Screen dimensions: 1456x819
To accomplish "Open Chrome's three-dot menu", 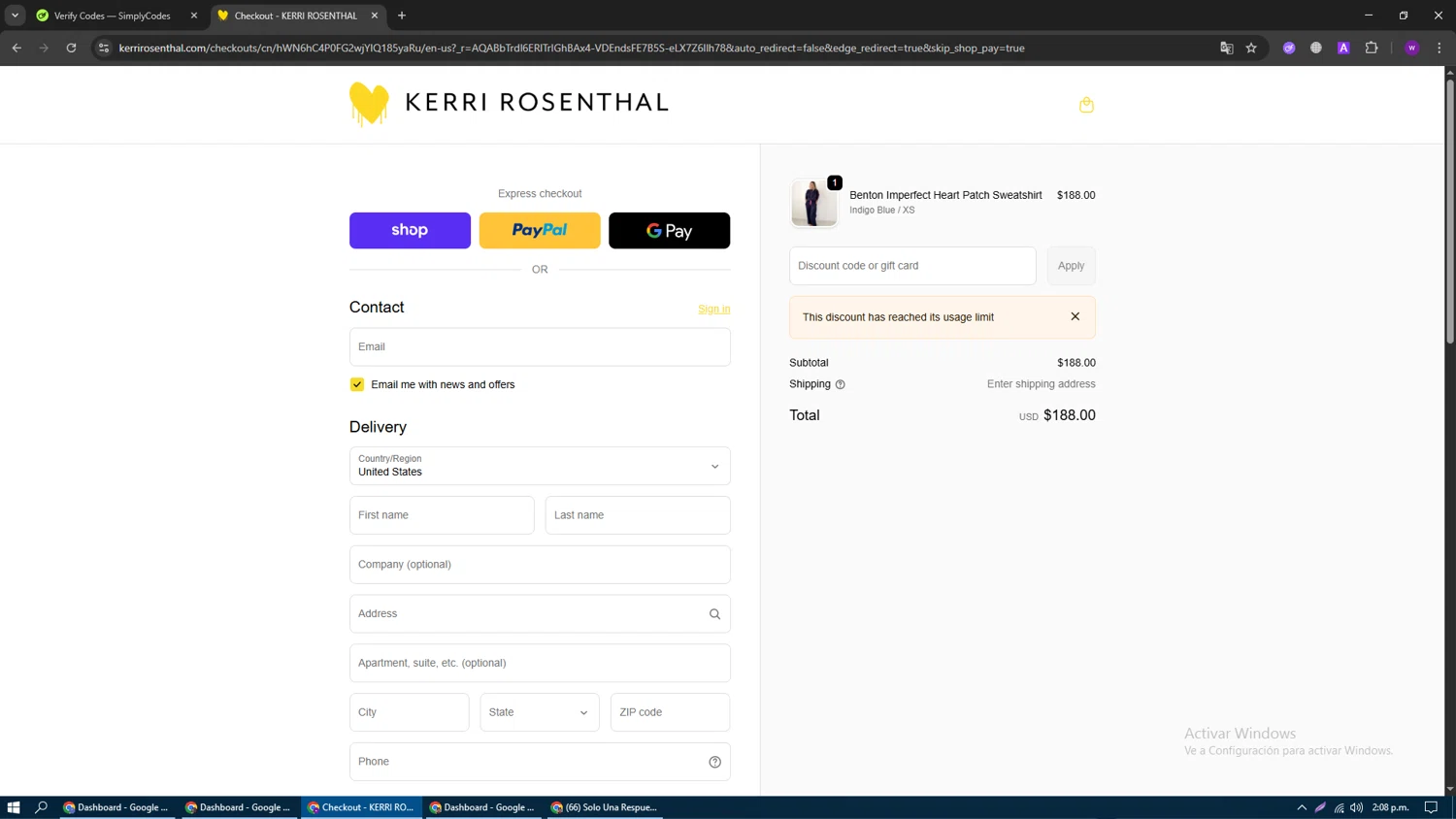I will pyautogui.click(x=1439, y=48).
